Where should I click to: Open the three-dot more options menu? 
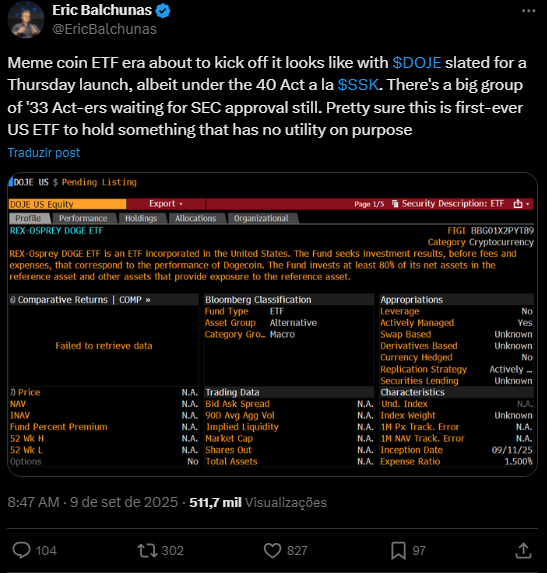click(x=528, y=11)
